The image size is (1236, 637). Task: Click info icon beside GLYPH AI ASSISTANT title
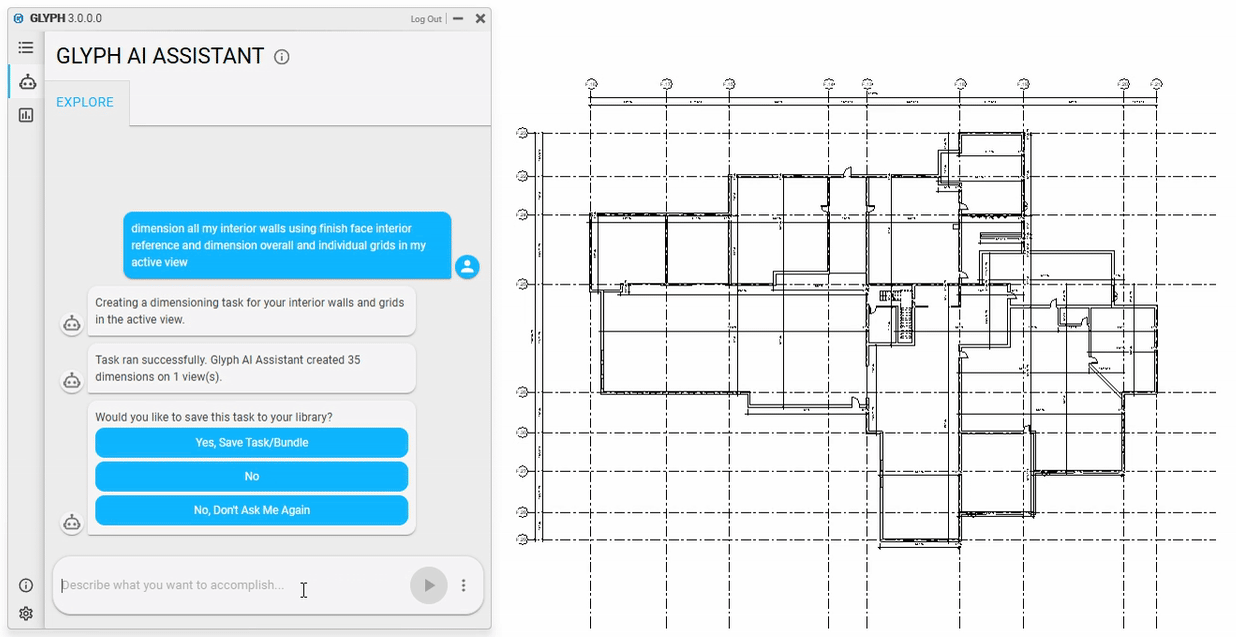pyautogui.click(x=282, y=57)
